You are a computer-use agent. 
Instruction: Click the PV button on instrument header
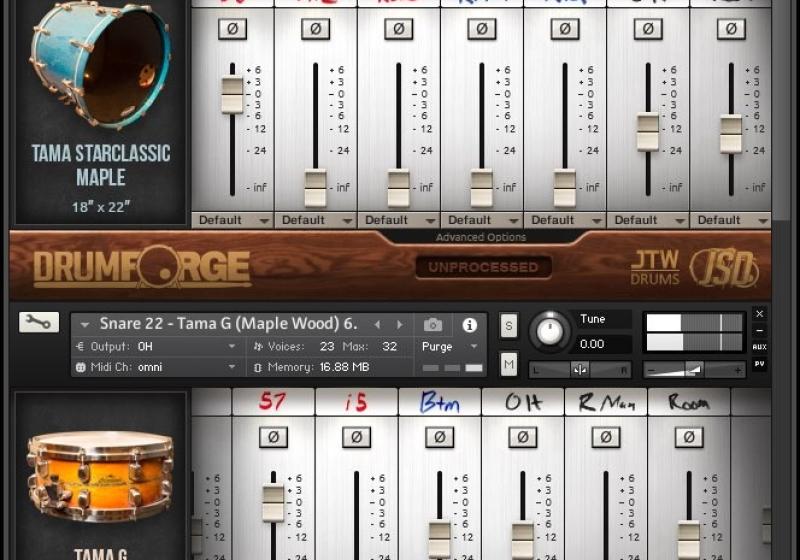click(760, 365)
